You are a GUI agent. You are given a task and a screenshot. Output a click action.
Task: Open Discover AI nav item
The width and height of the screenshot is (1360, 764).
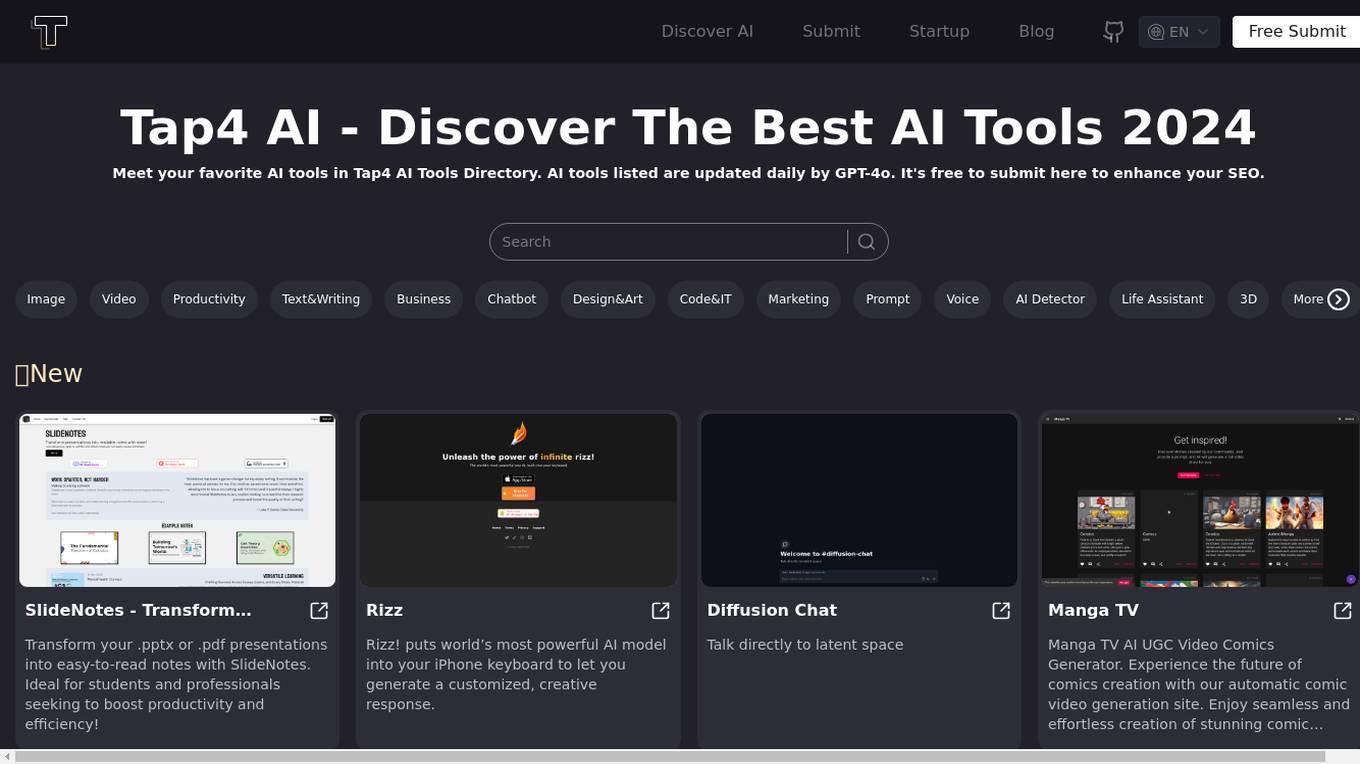707,31
